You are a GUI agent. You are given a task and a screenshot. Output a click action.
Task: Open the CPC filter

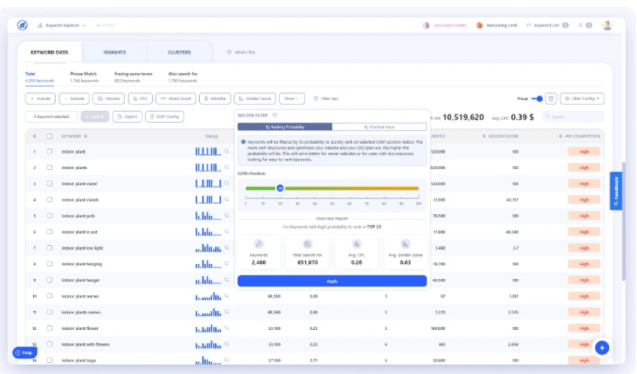140,99
